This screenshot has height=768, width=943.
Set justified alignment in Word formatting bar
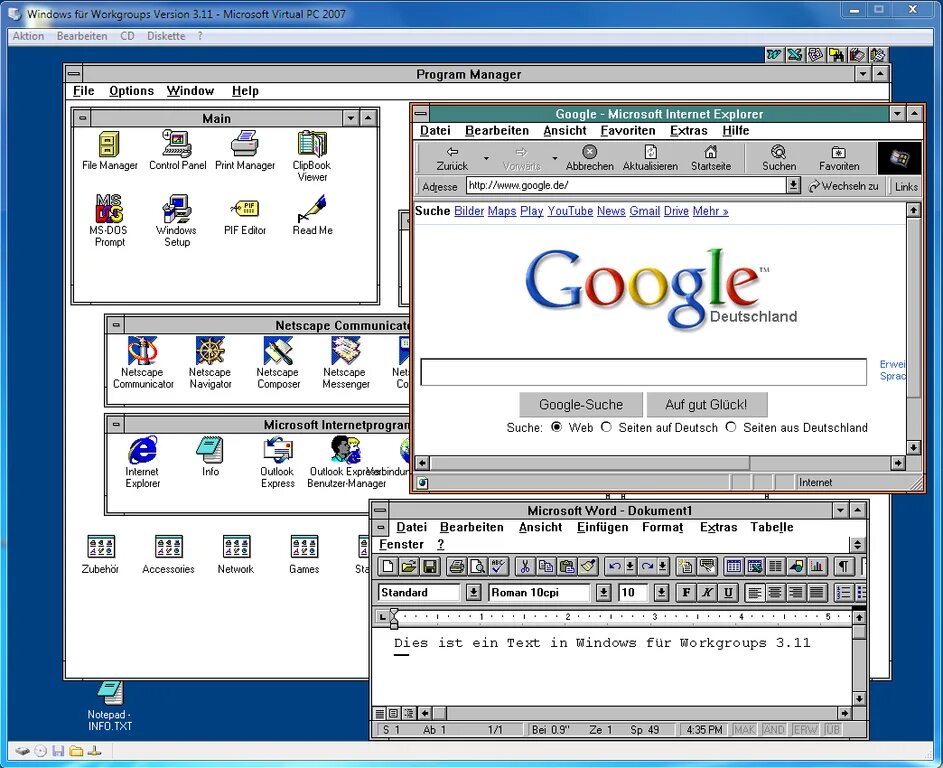point(816,592)
